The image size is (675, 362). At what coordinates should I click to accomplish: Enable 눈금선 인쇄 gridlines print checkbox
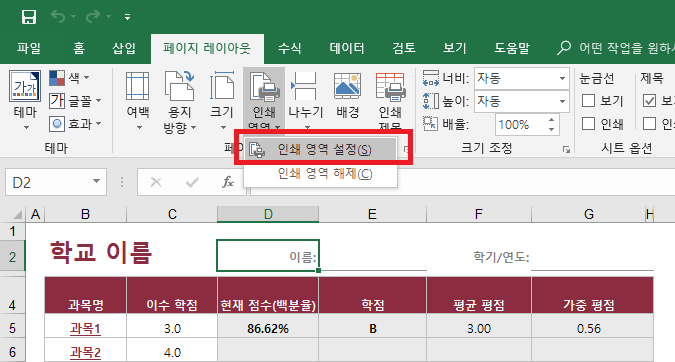588,124
